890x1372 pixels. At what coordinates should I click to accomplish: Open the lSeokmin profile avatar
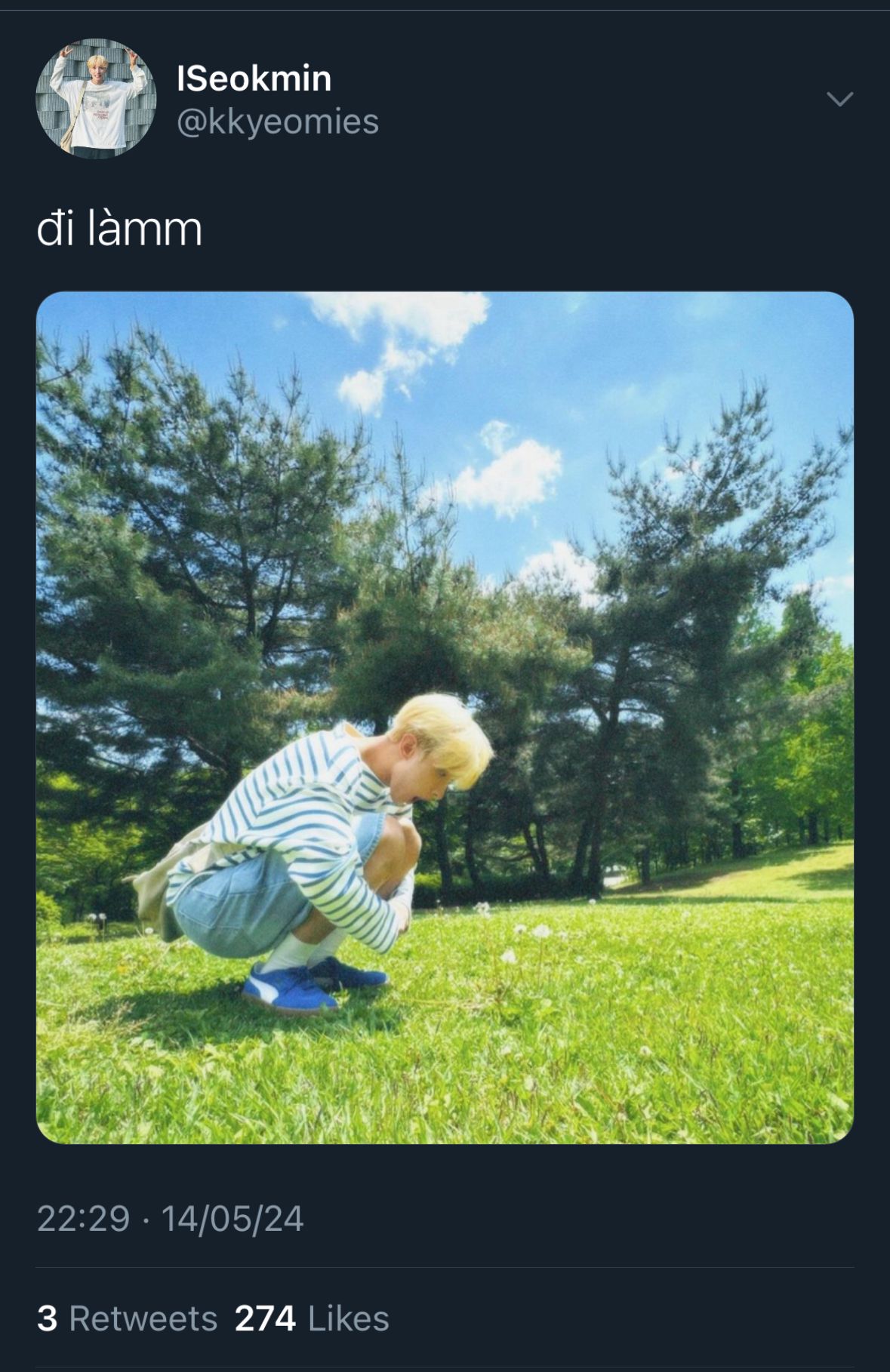[x=96, y=99]
